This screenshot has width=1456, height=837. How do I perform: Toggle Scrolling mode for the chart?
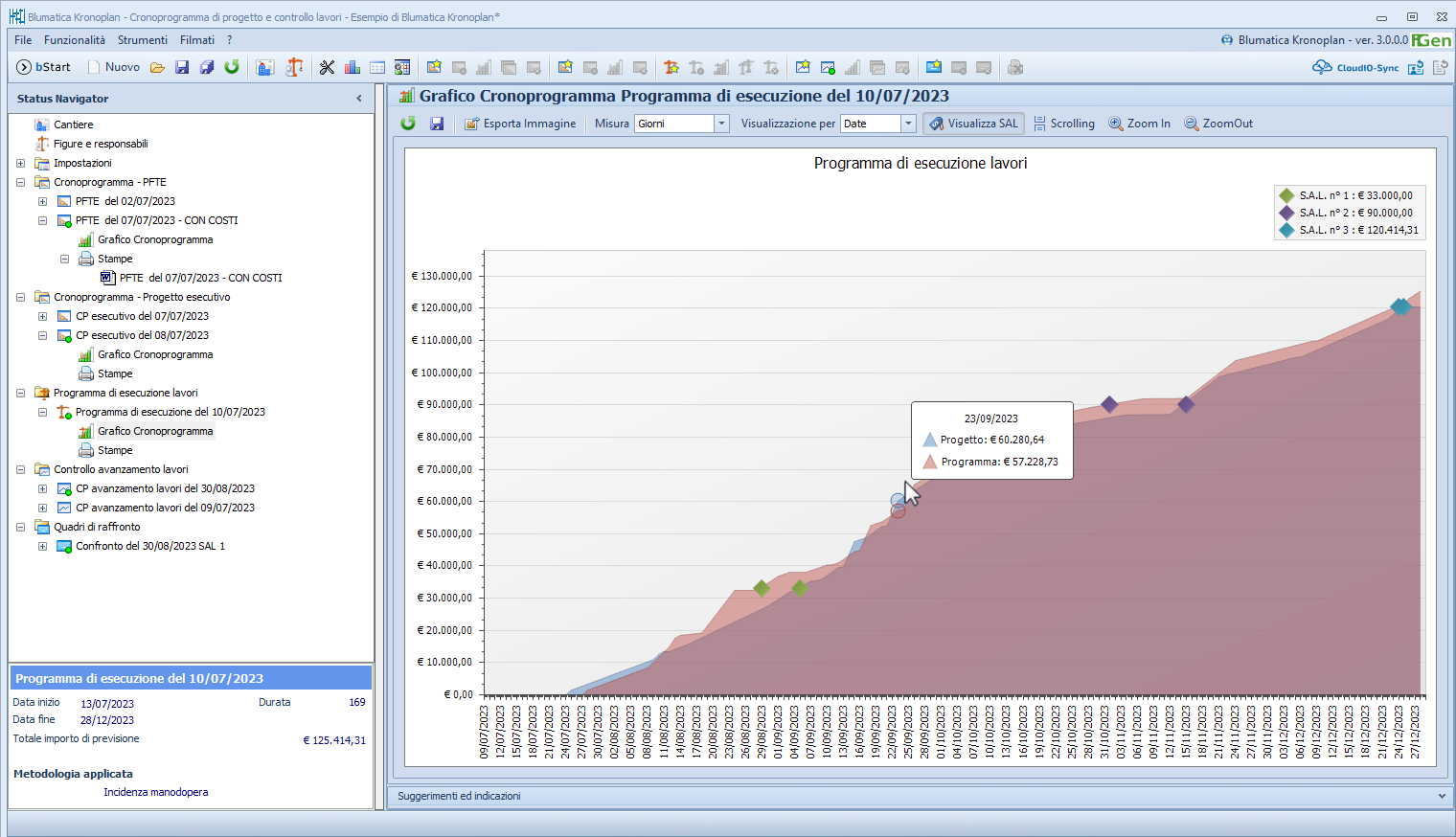tap(1063, 124)
